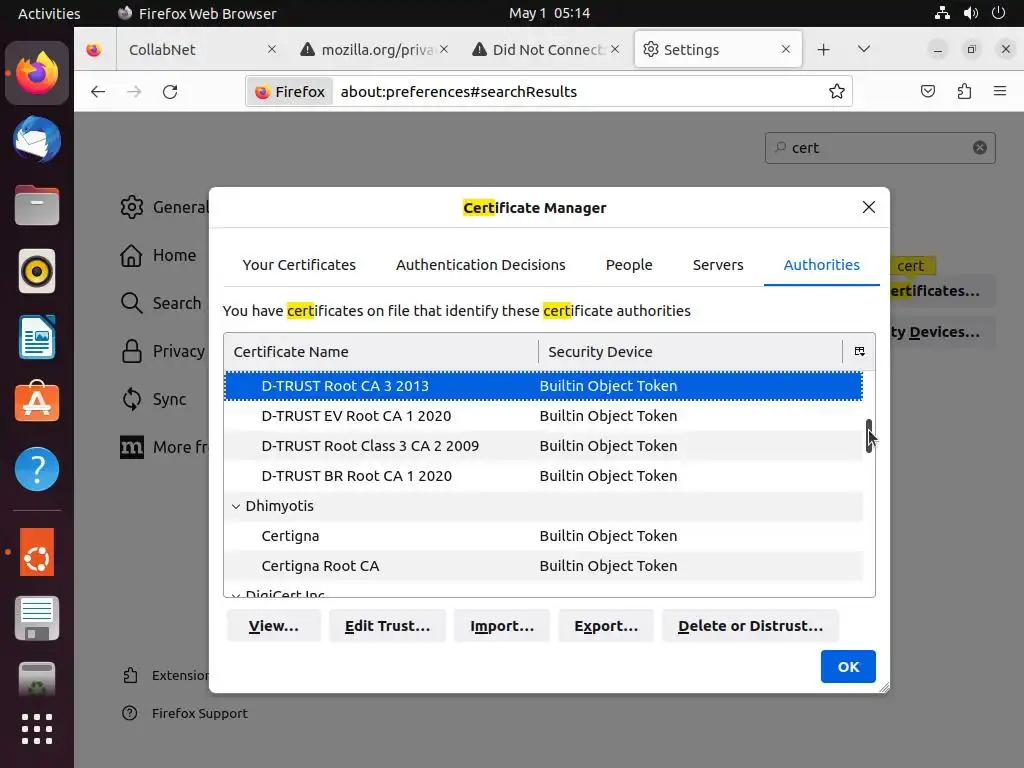Open Rhythmbox music player from the dock

click(37, 271)
